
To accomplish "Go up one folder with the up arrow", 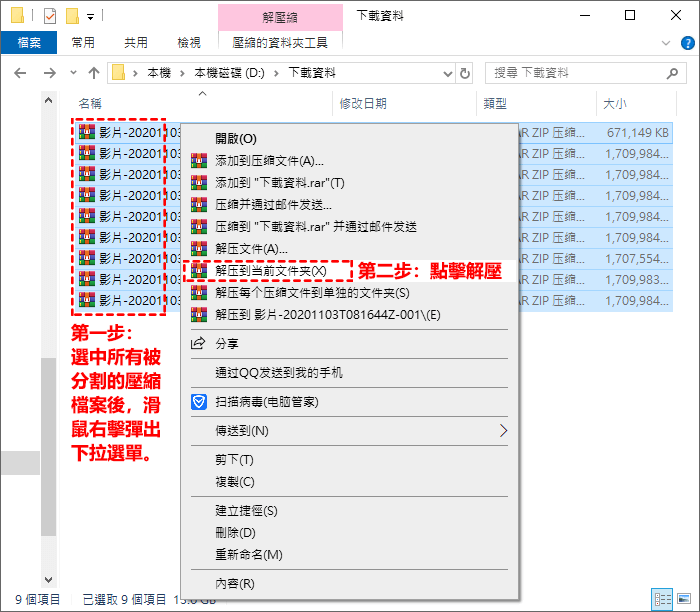I will pyautogui.click(x=94, y=73).
